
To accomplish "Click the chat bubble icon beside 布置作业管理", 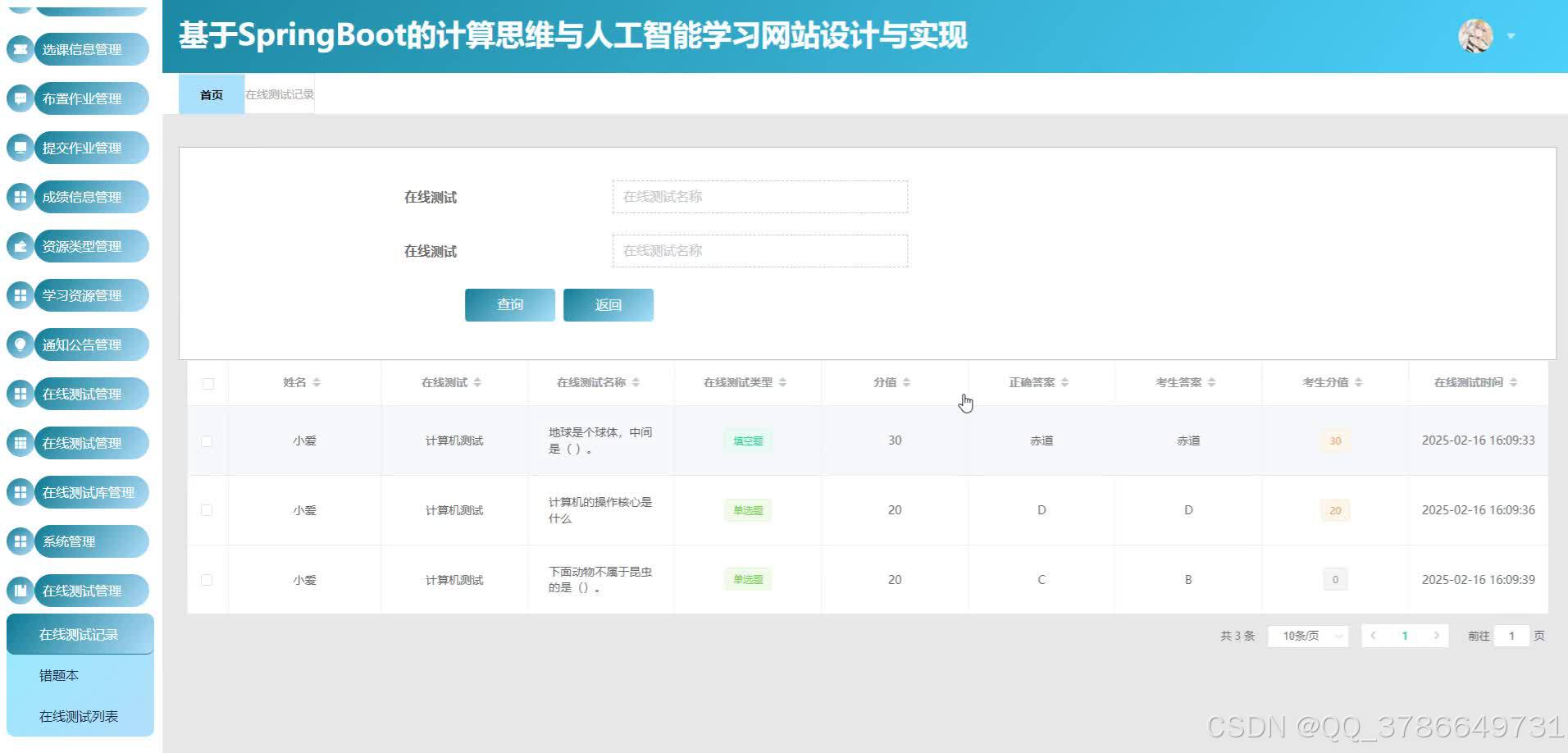I will pyautogui.click(x=20, y=98).
